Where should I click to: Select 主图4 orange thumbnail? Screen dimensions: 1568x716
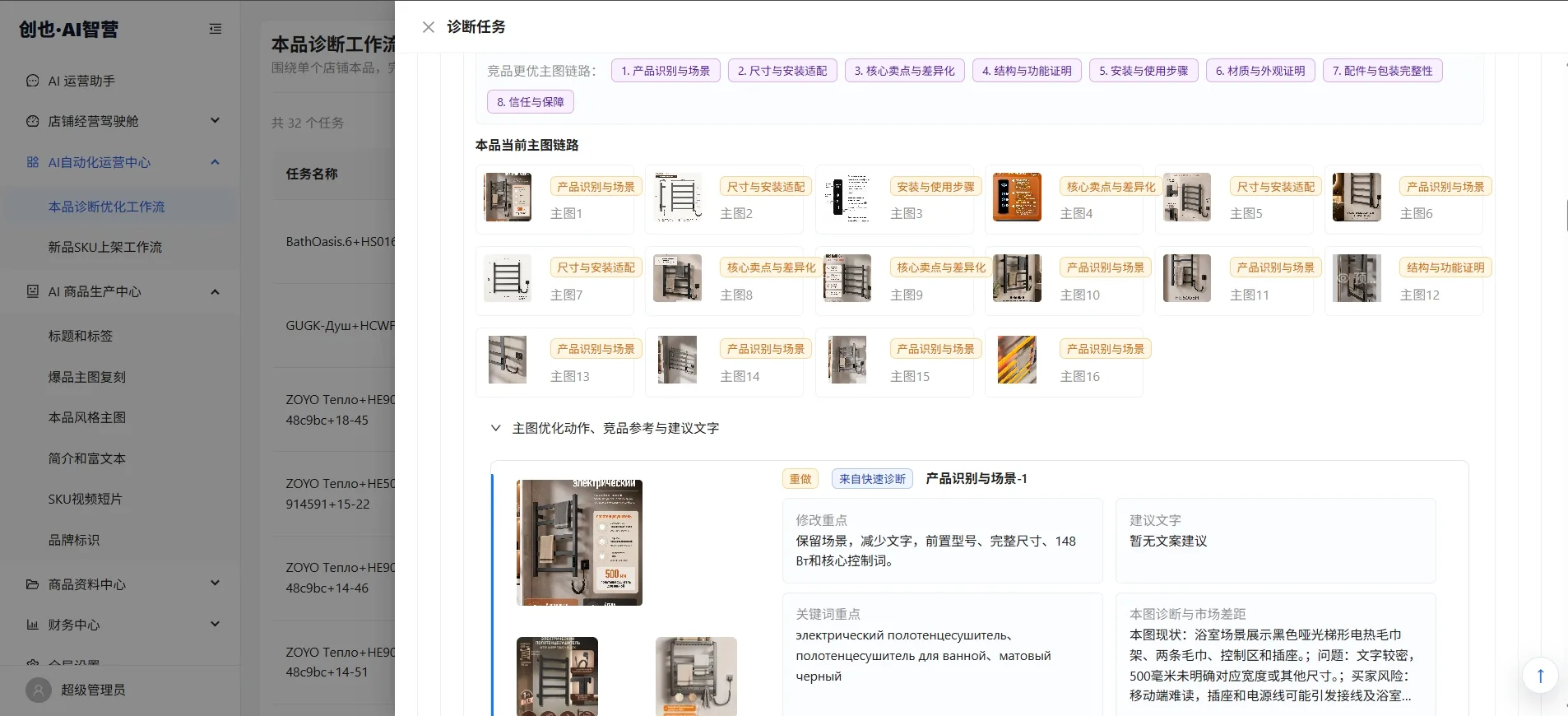pyautogui.click(x=1017, y=197)
